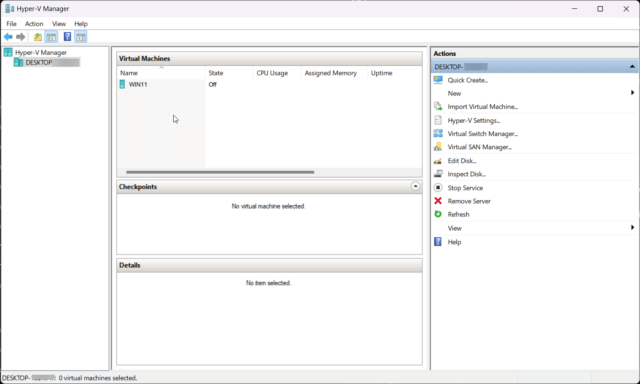Click the Back arrow toolbar icon
The width and height of the screenshot is (640, 384).
click(8, 37)
